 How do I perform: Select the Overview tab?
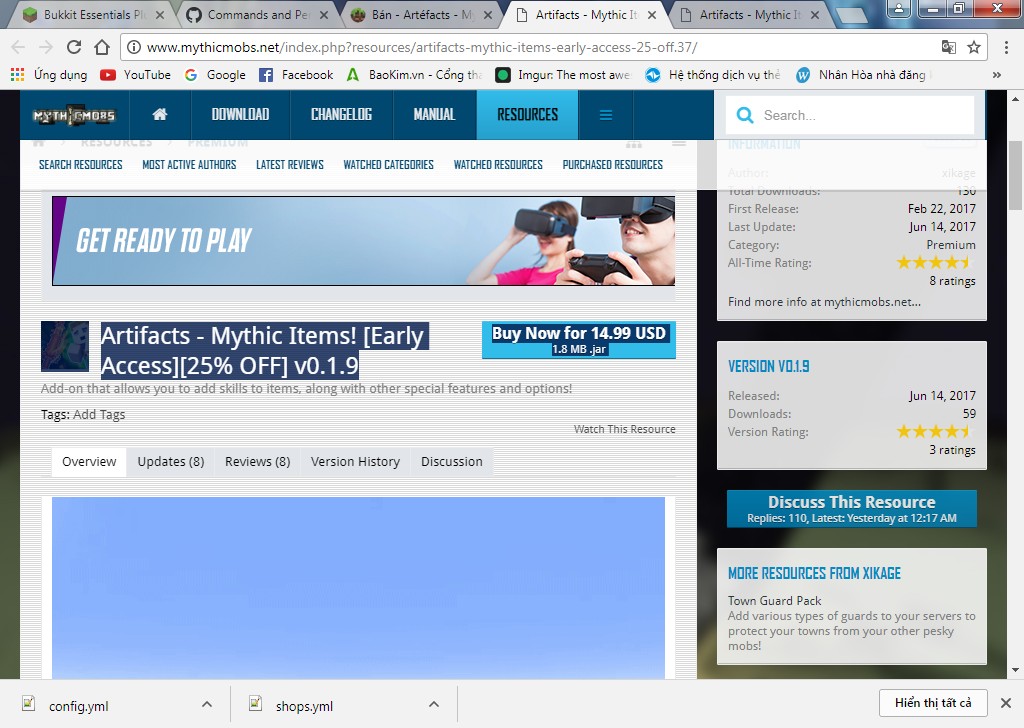click(89, 462)
